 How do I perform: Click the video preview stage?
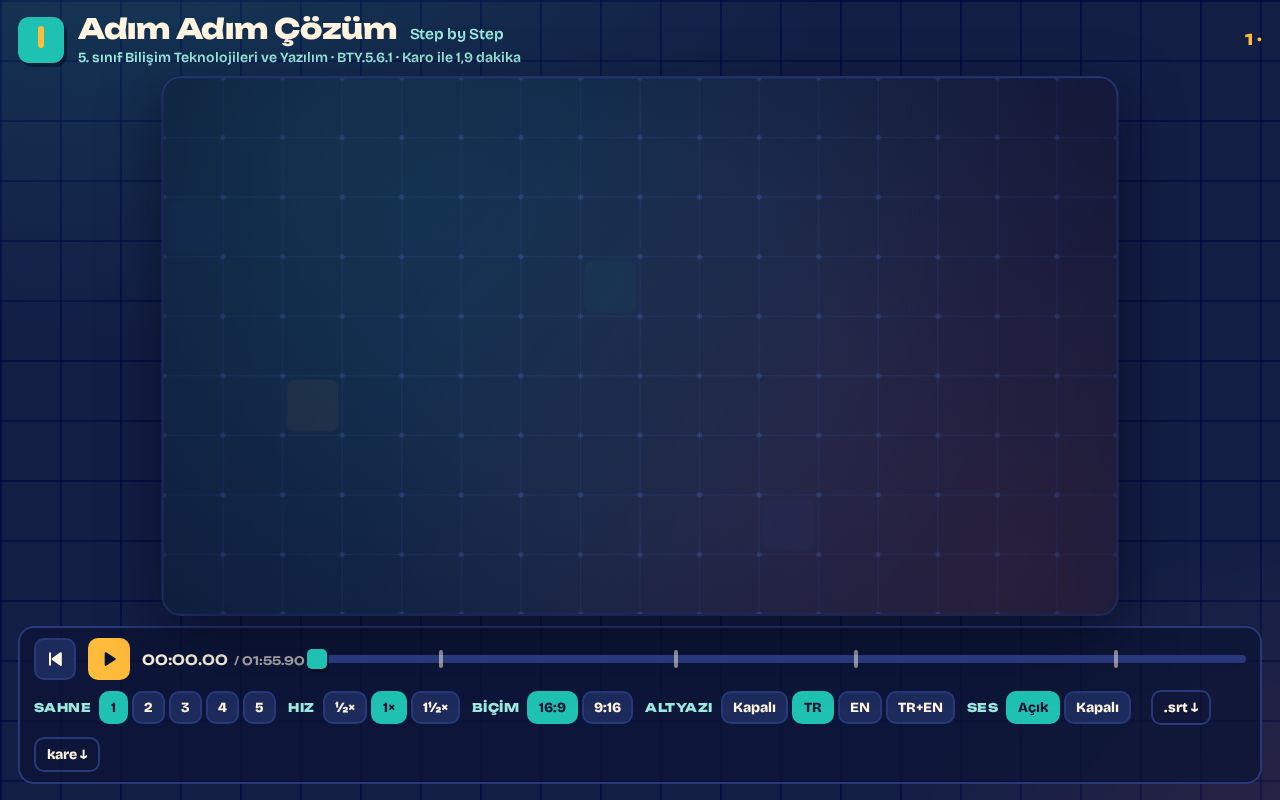pyautogui.click(x=640, y=346)
